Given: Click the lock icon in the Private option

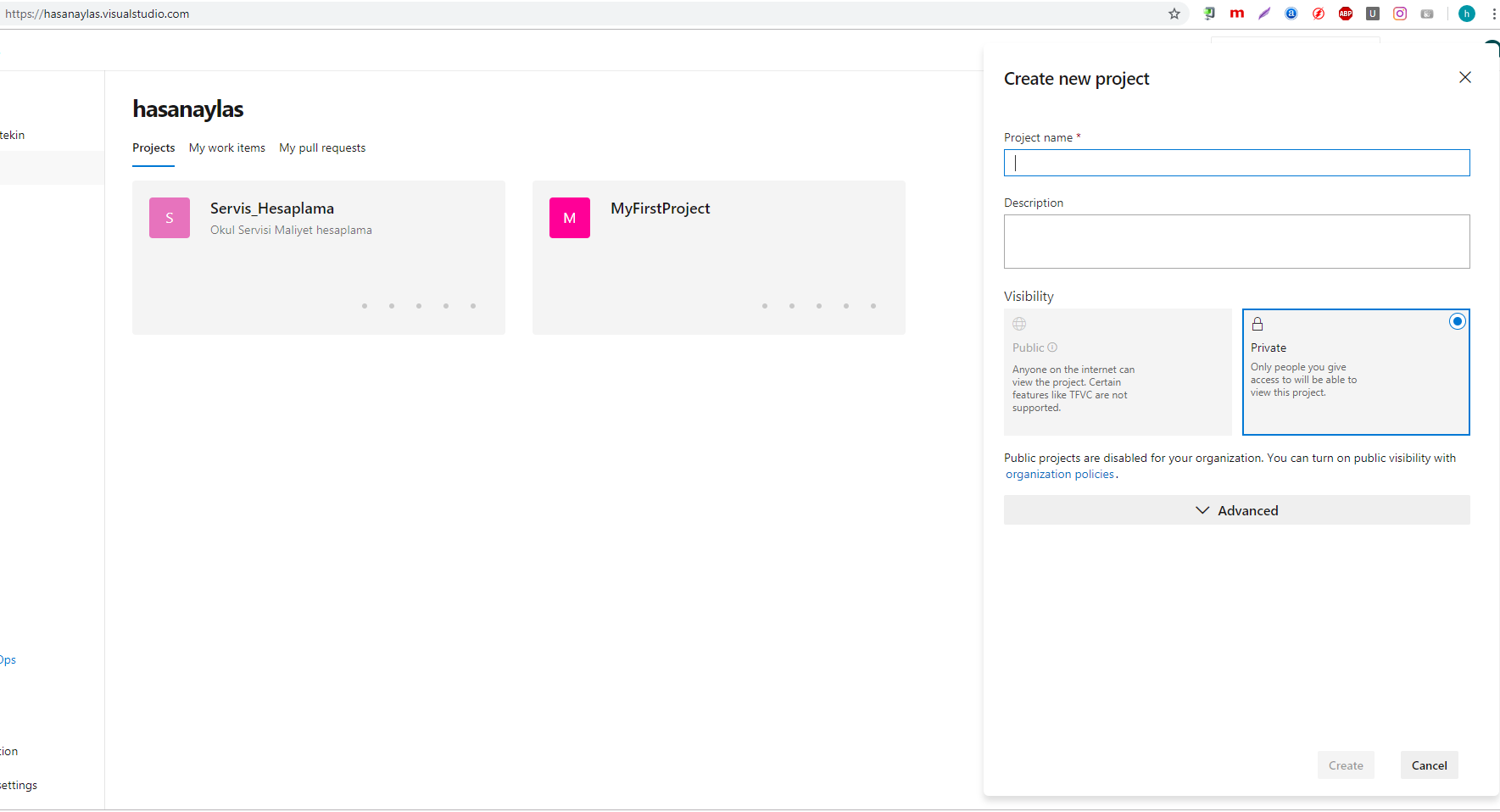Looking at the screenshot, I should click(x=1257, y=324).
